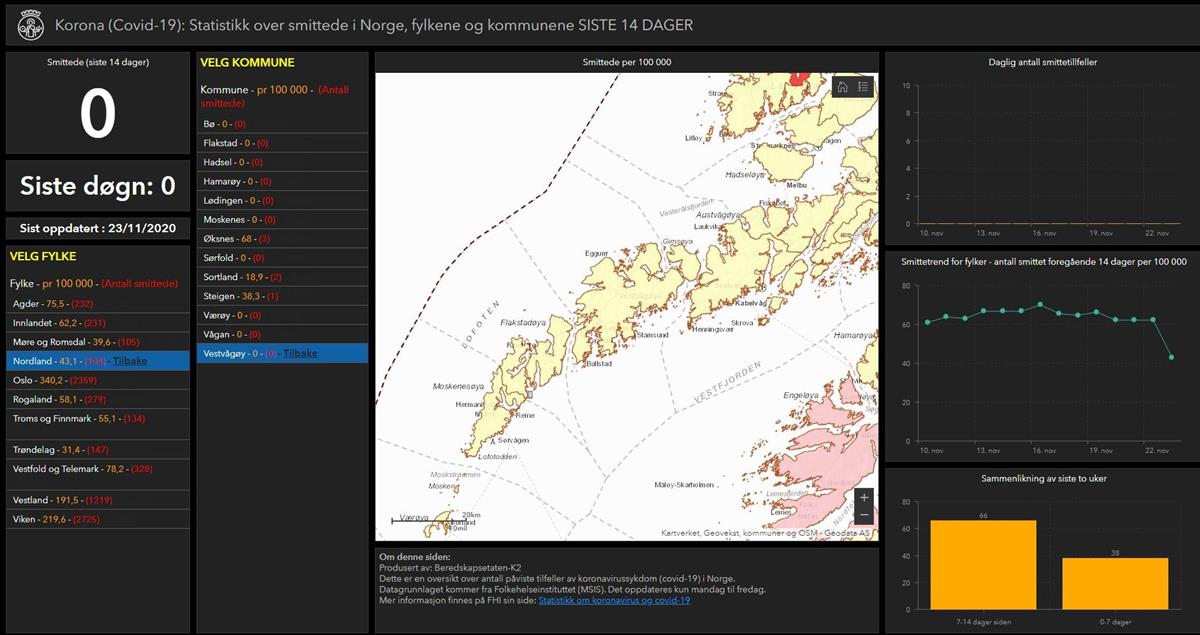Select Steigen municipality row
Image resolution: width=1200 pixels, height=635 pixels.
239,296
